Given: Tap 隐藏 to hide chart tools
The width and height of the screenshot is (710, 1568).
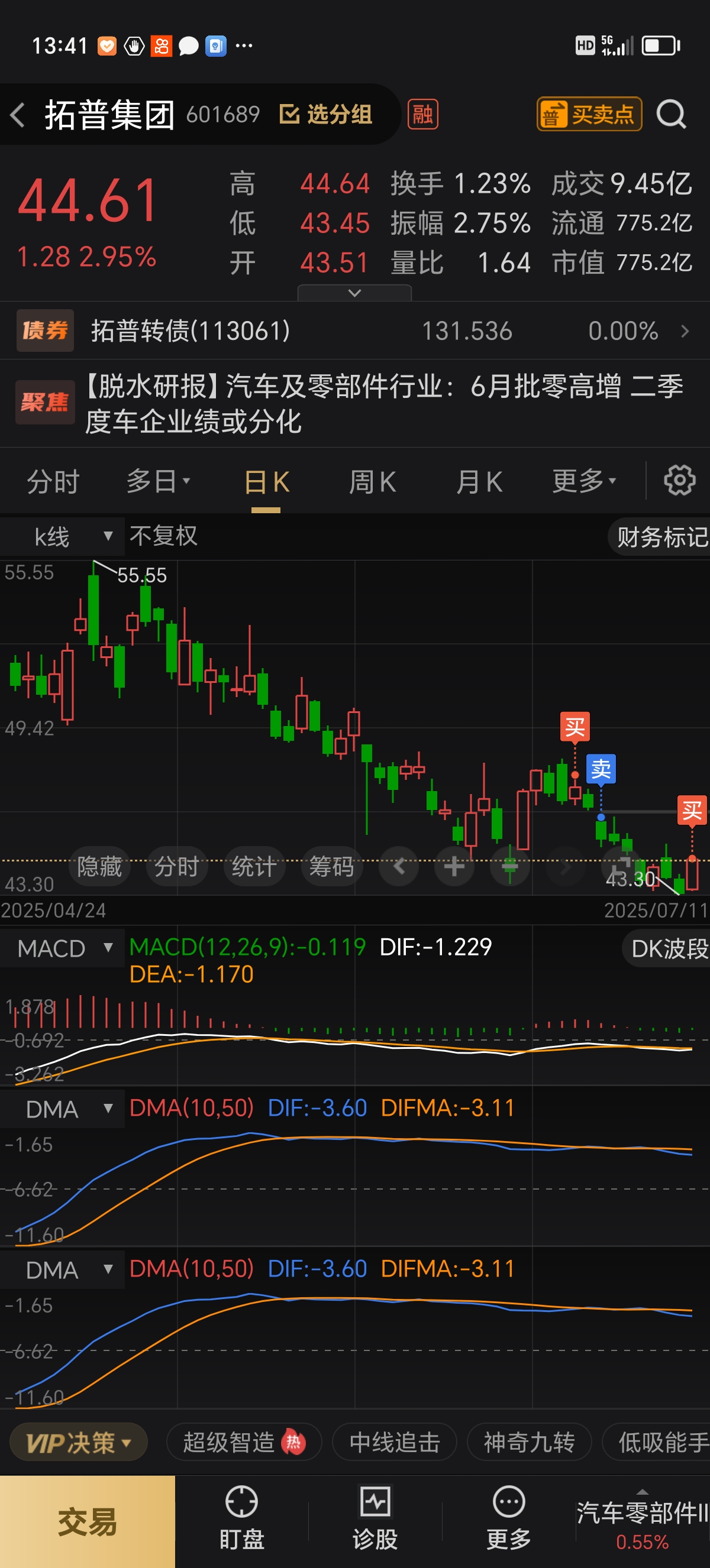Looking at the screenshot, I should click(99, 866).
